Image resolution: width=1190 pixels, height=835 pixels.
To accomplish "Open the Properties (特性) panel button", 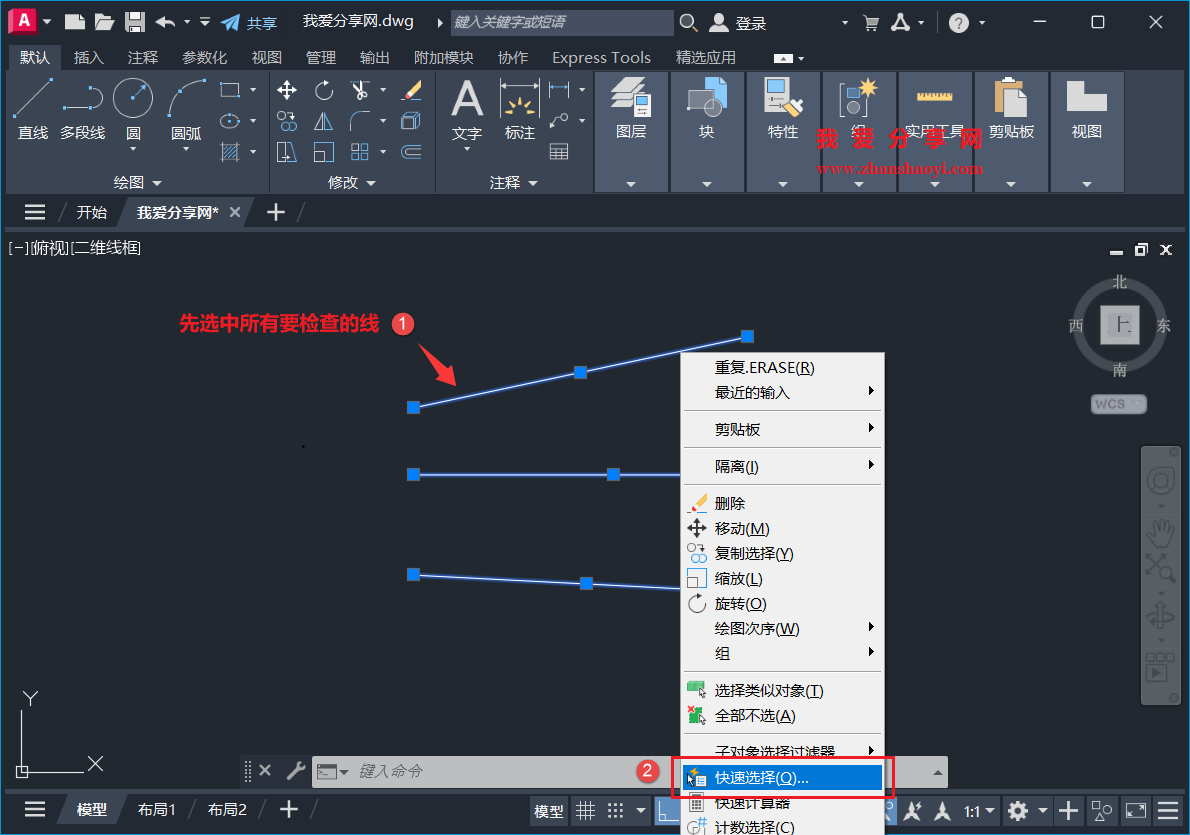I will 783,131.
